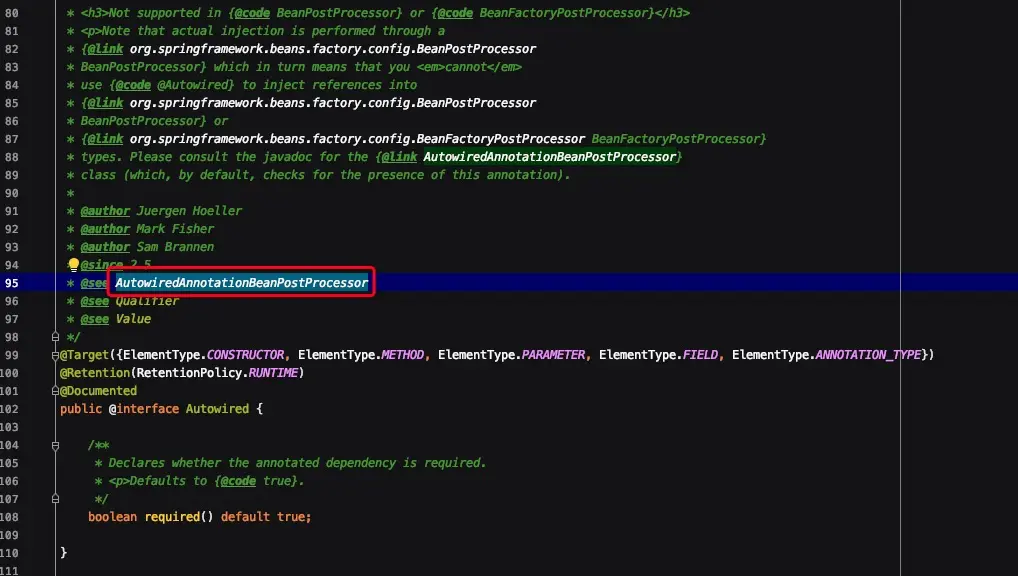Click the @link tag on line 88

tap(399, 157)
